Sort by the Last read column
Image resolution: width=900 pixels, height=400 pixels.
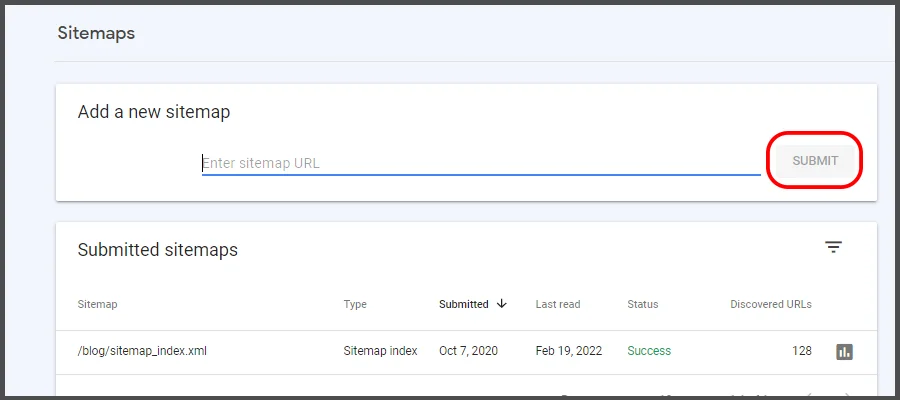coord(557,304)
